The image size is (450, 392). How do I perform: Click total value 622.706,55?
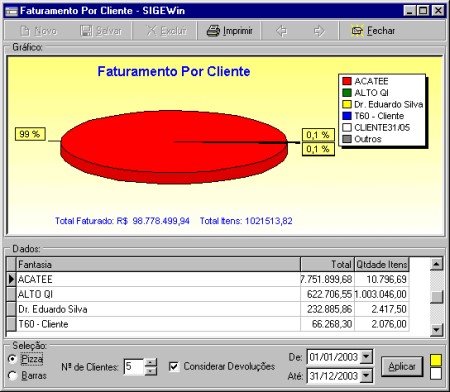329,294
